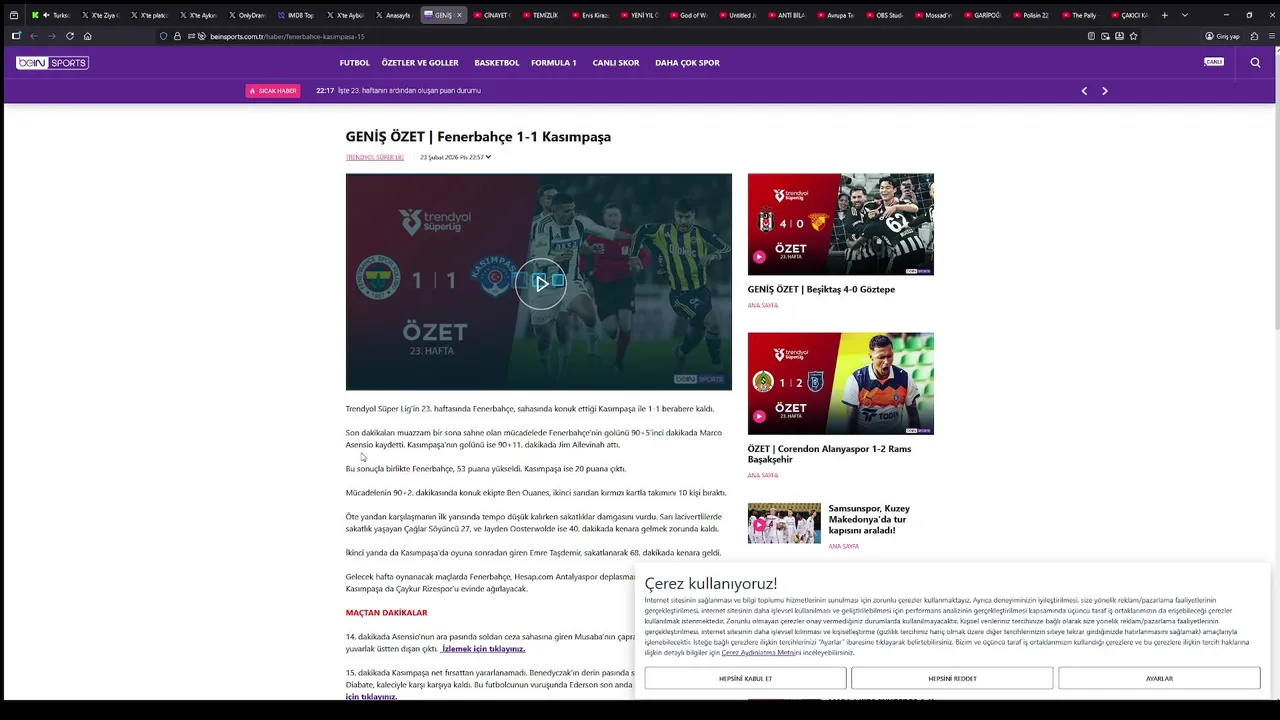Open the FUTBOL menu item

pos(354,63)
